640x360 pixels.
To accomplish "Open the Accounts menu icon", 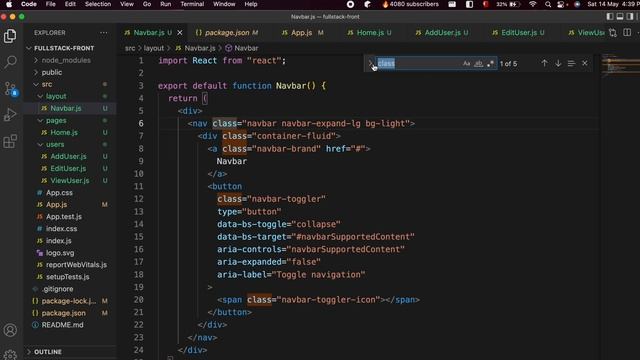I will click(10, 330).
